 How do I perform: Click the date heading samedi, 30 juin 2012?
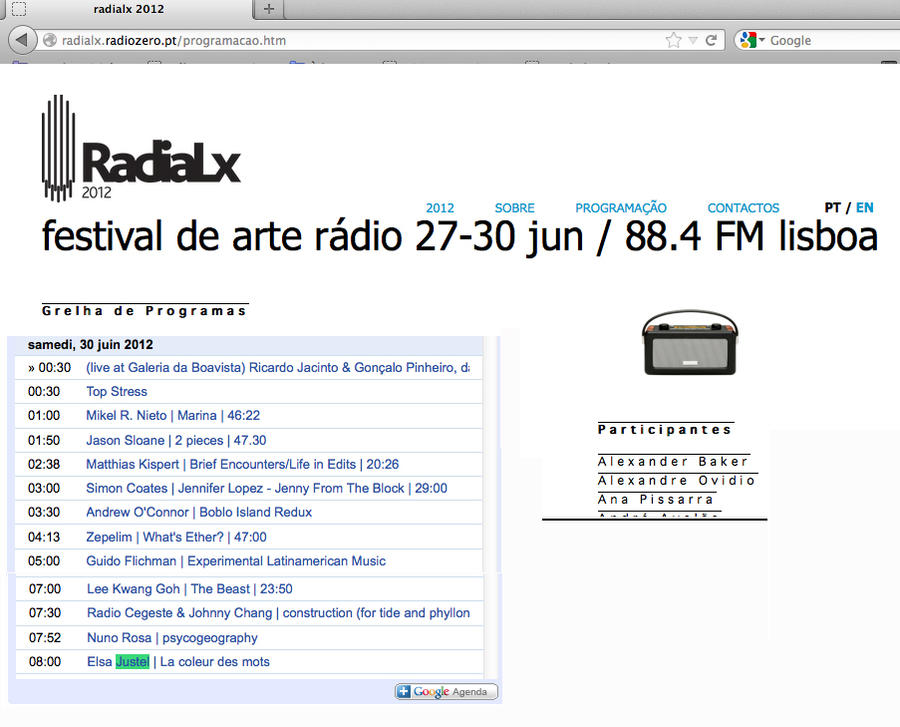pos(91,345)
